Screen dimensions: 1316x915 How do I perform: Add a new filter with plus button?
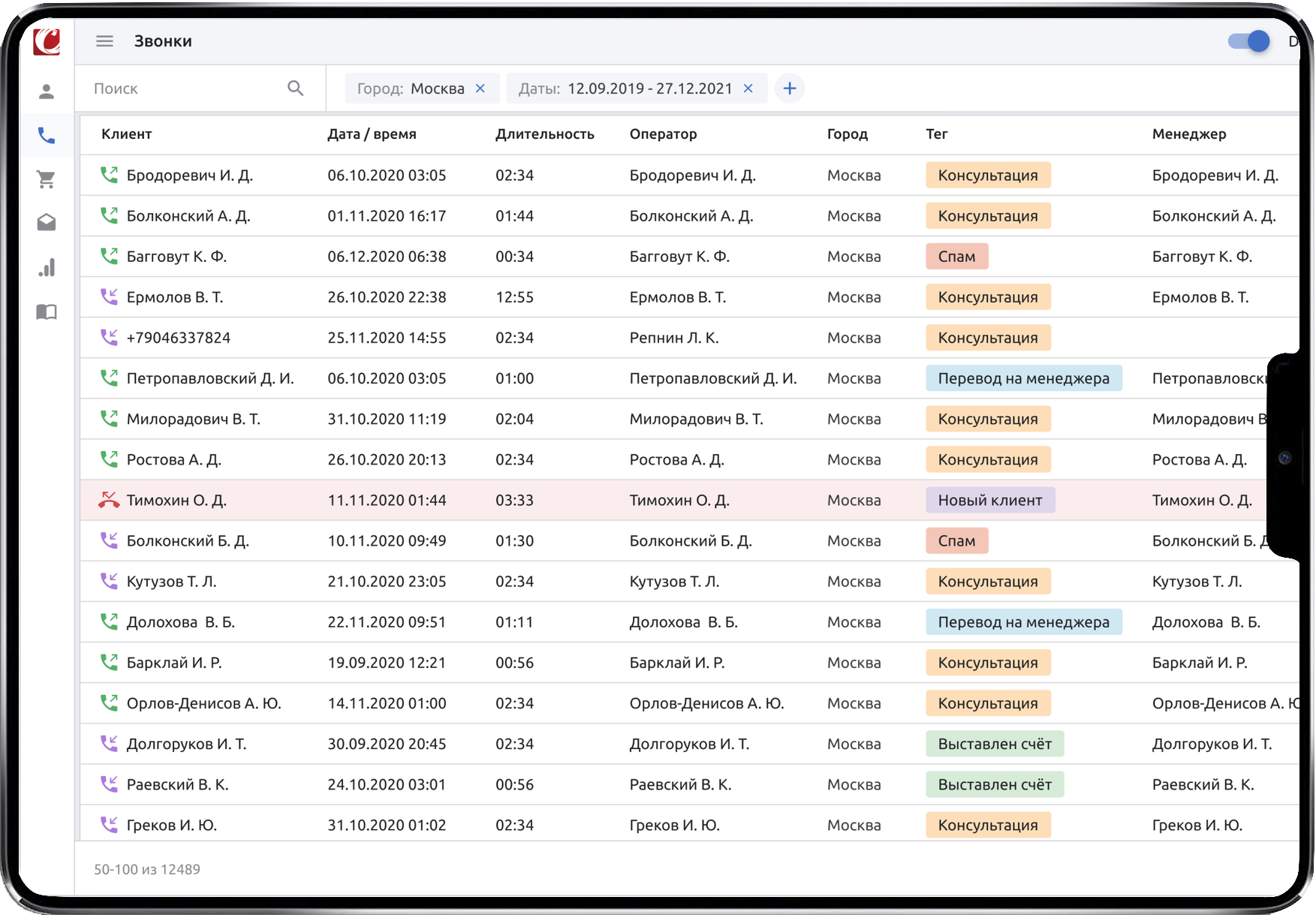(x=790, y=89)
